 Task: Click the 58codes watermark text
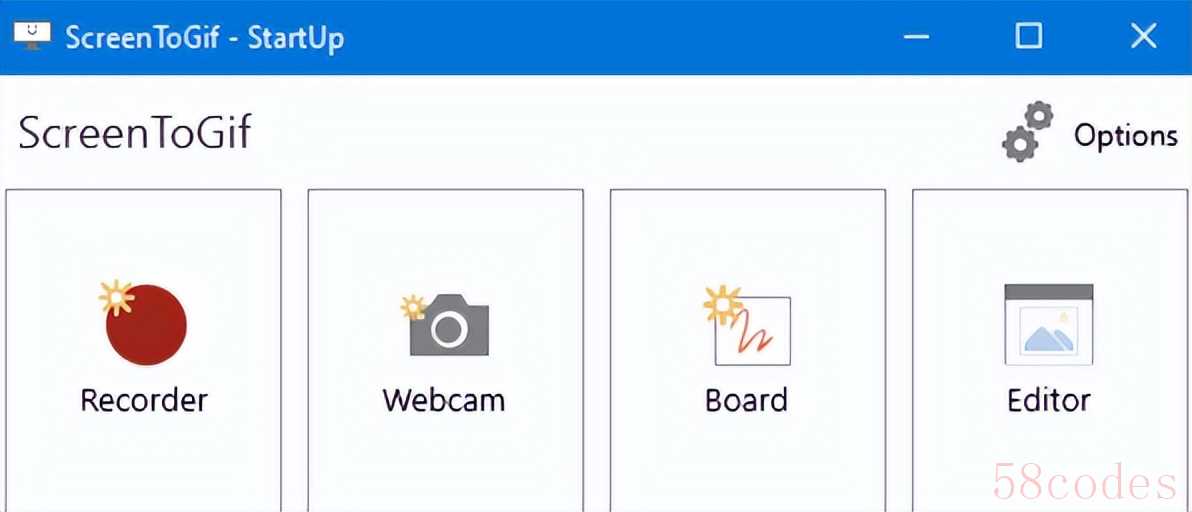tap(1085, 482)
